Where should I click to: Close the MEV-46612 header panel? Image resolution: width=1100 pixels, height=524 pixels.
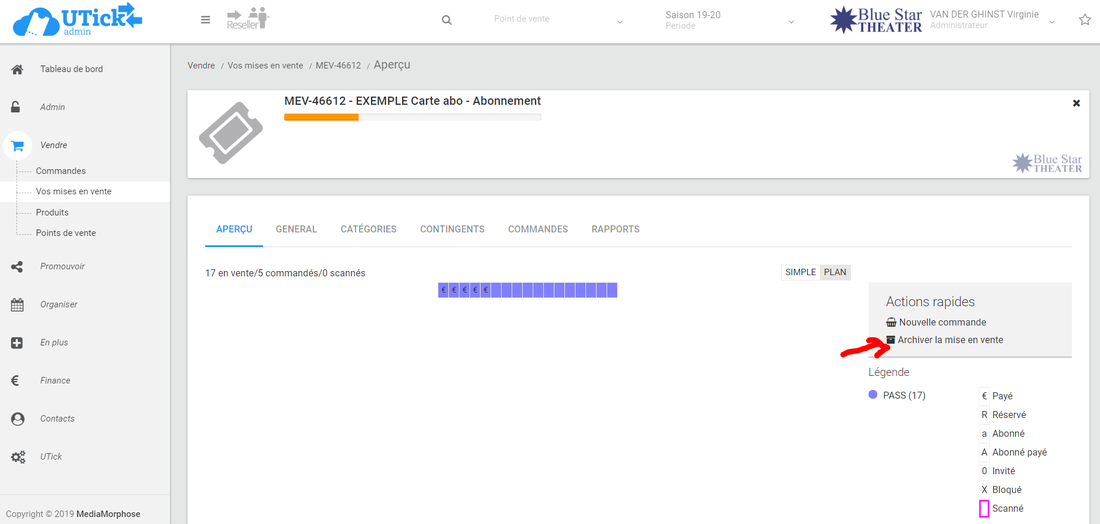(1076, 103)
